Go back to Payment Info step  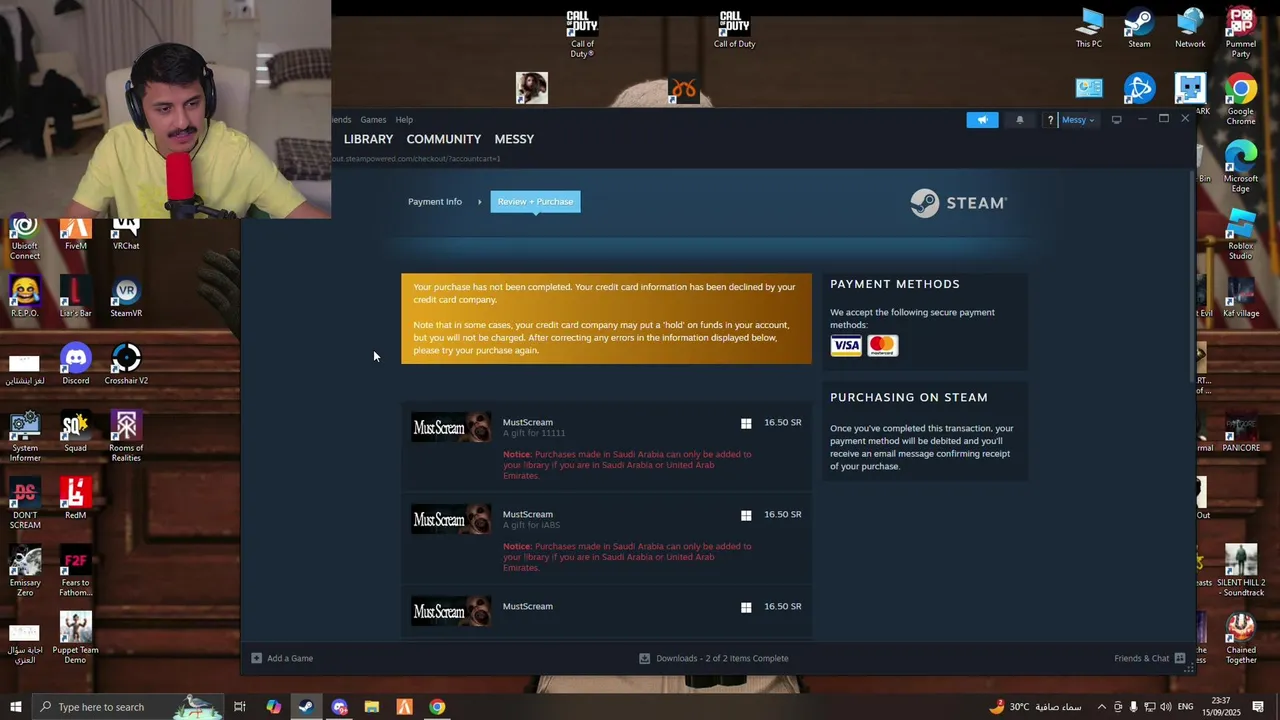435,202
